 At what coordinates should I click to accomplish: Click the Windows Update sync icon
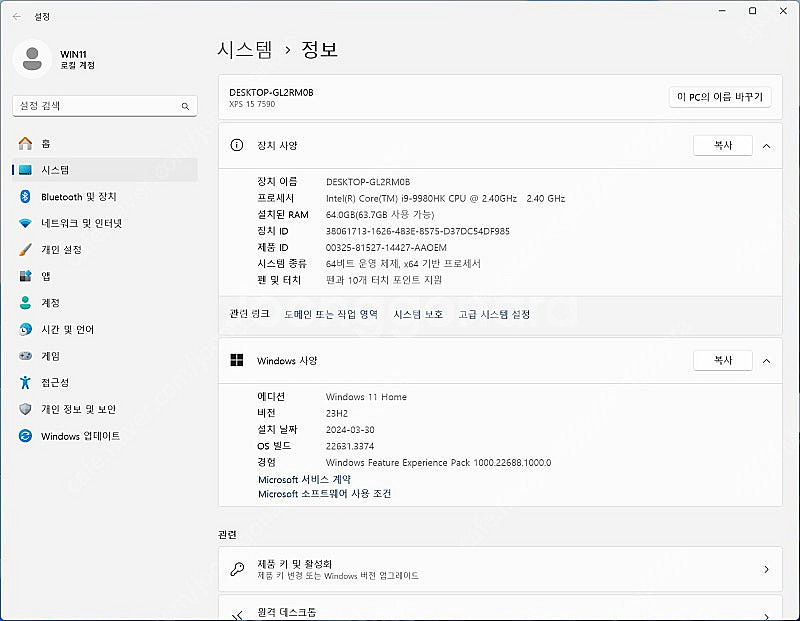click(x=25, y=436)
